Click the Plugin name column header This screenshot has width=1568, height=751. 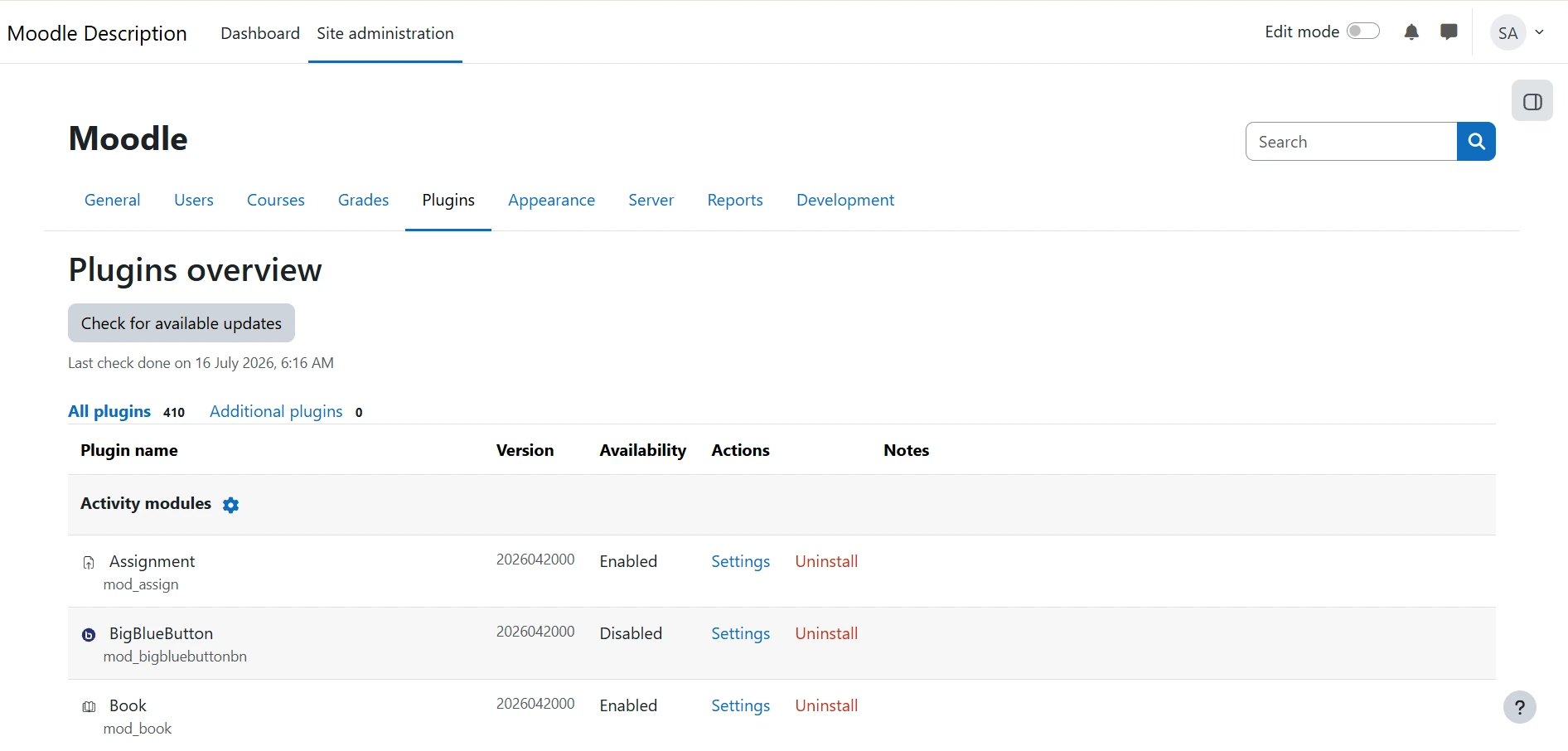point(129,450)
